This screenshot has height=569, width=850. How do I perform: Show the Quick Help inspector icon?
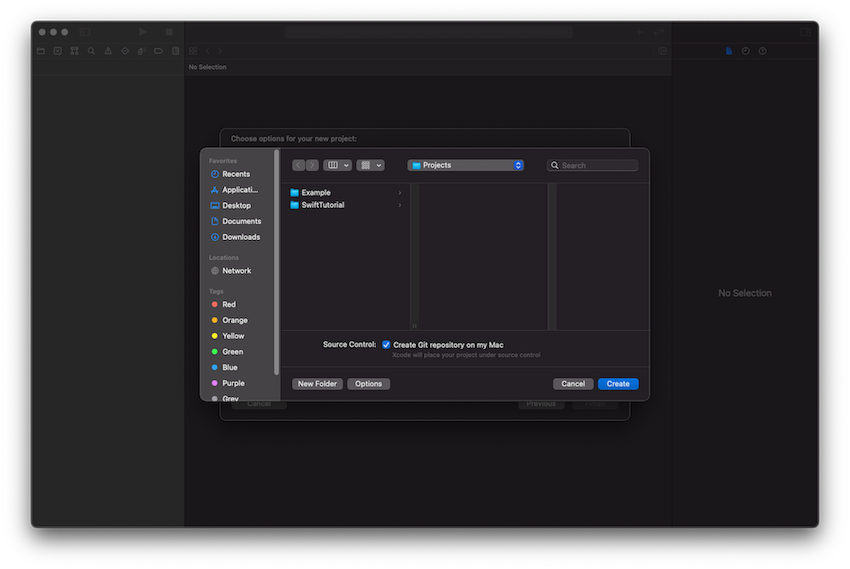(762, 51)
